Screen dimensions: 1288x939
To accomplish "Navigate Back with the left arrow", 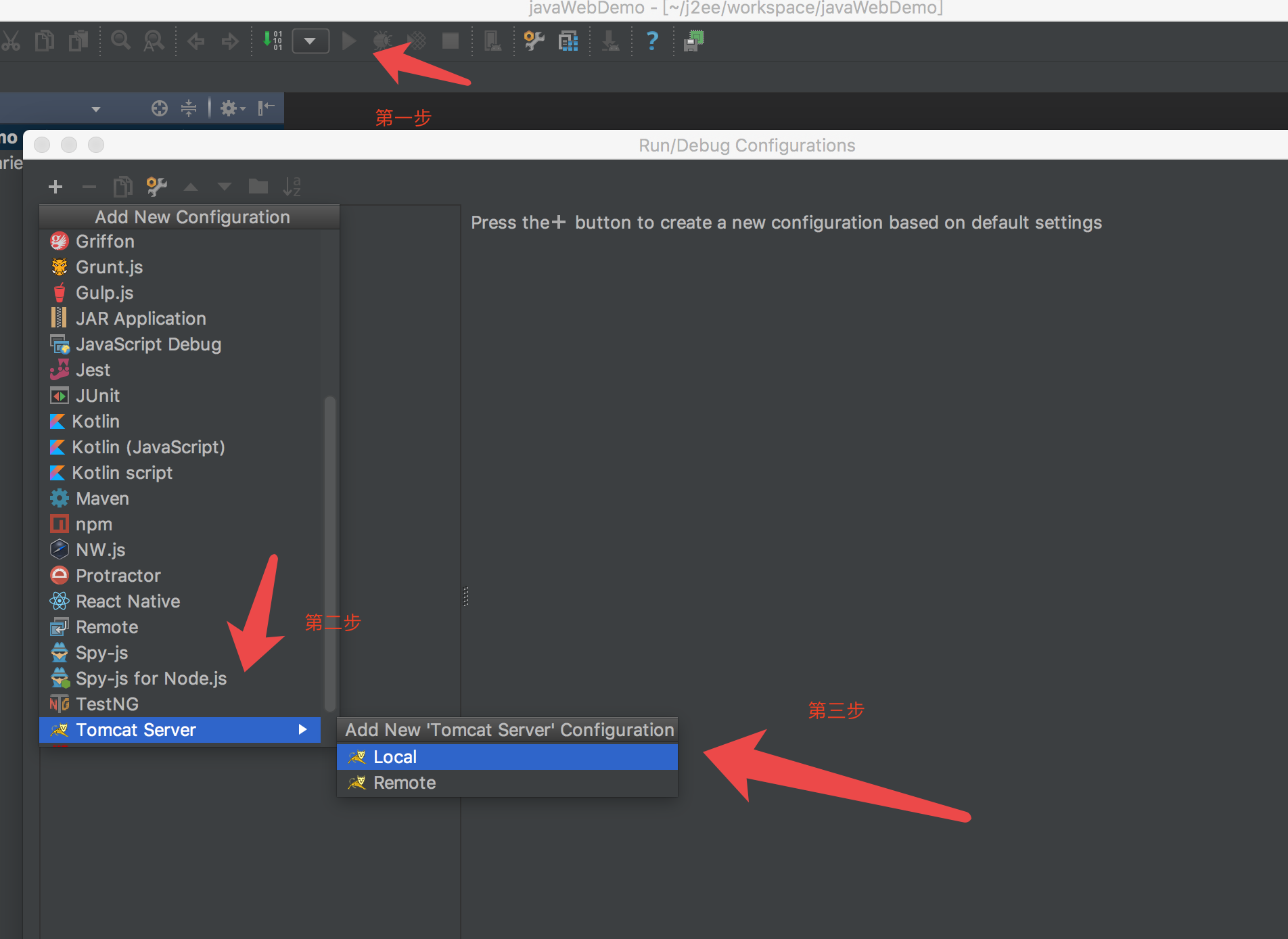I will (196, 41).
